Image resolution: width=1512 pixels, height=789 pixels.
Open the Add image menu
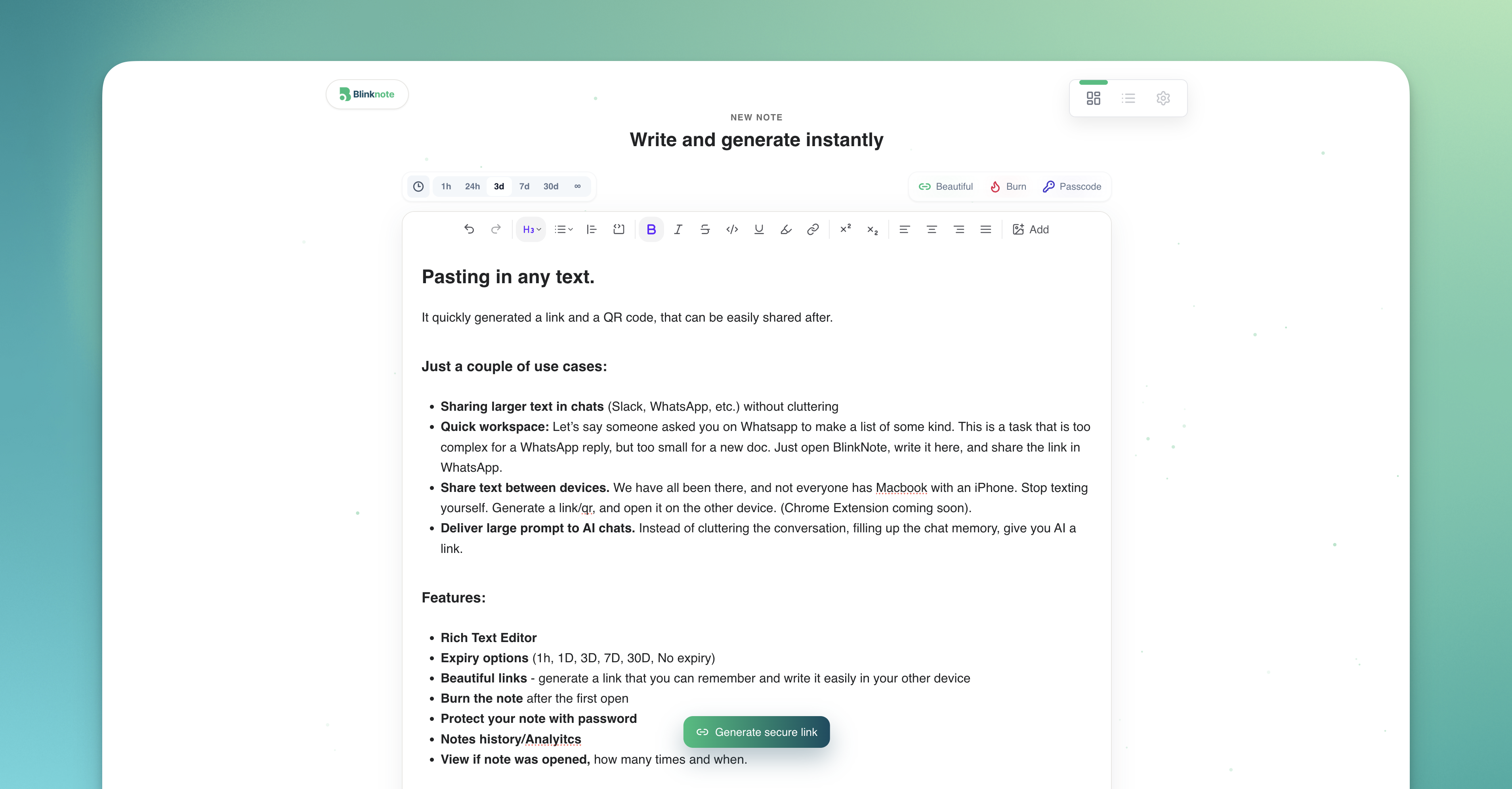(1031, 229)
